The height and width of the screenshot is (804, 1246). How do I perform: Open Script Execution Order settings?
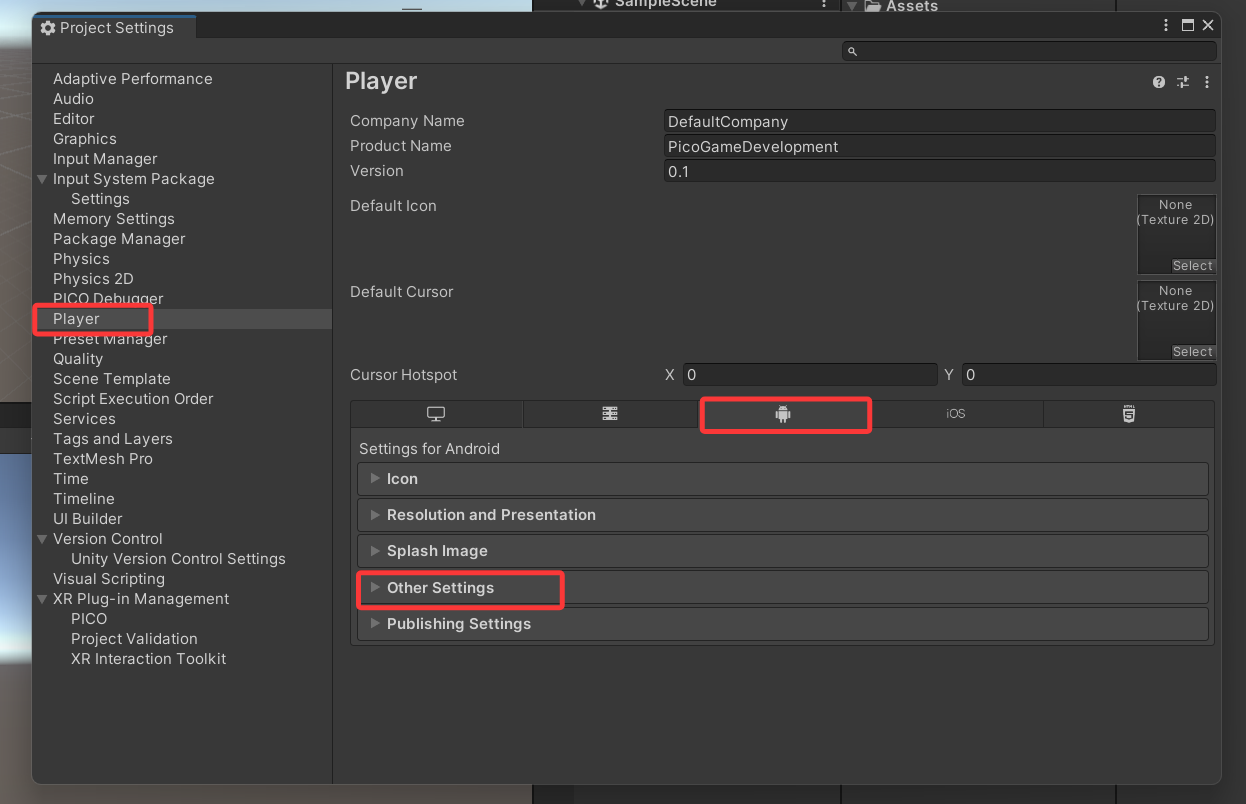pos(133,399)
